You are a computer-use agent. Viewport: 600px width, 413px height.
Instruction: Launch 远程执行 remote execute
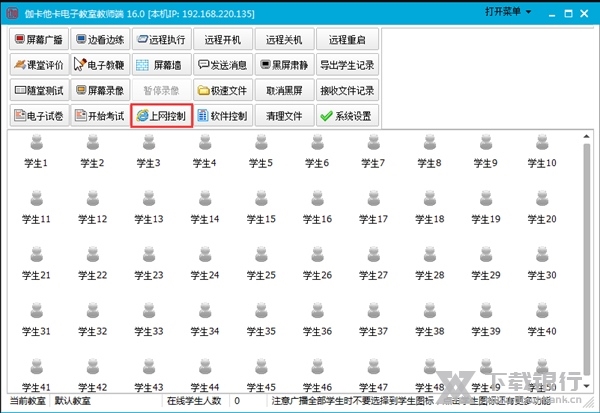pyautogui.click(x=161, y=39)
